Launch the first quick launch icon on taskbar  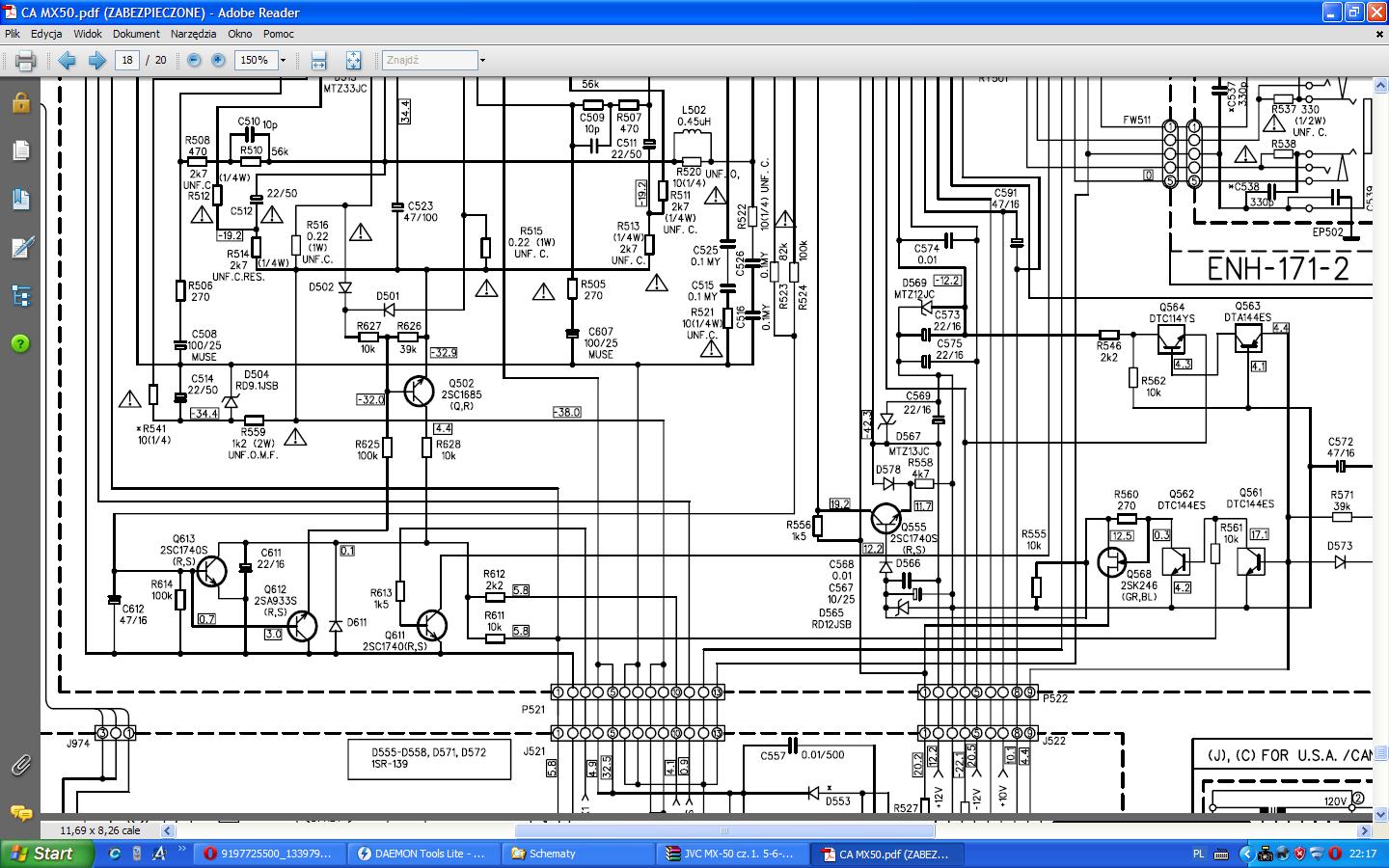(x=115, y=854)
